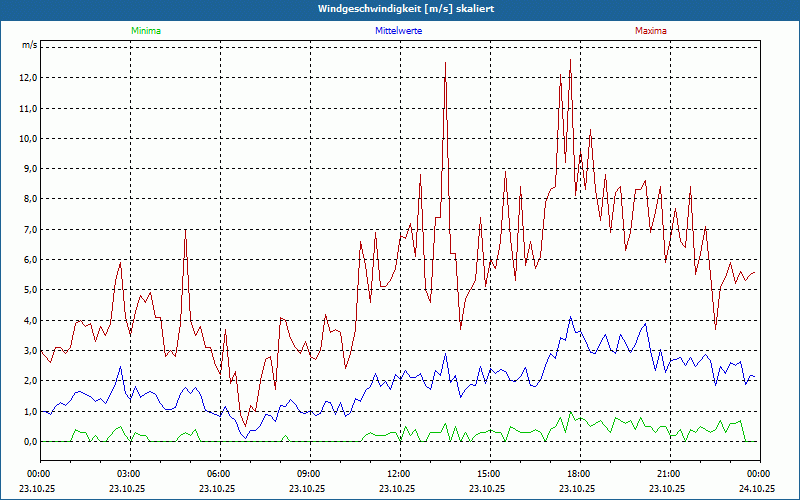
Task: Click the red Maxima peak of 7,0 before 06:00
Action: (x=185, y=231)
